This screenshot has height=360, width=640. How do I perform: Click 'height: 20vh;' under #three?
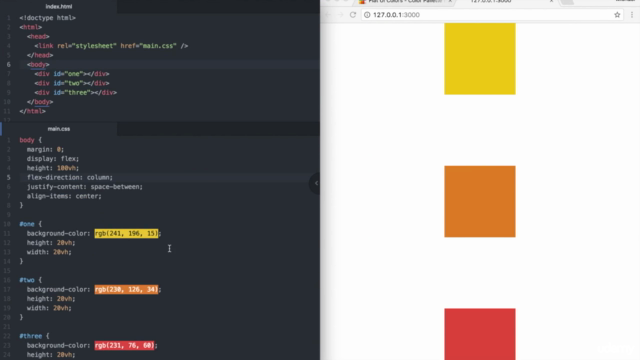tap(51, 355)
